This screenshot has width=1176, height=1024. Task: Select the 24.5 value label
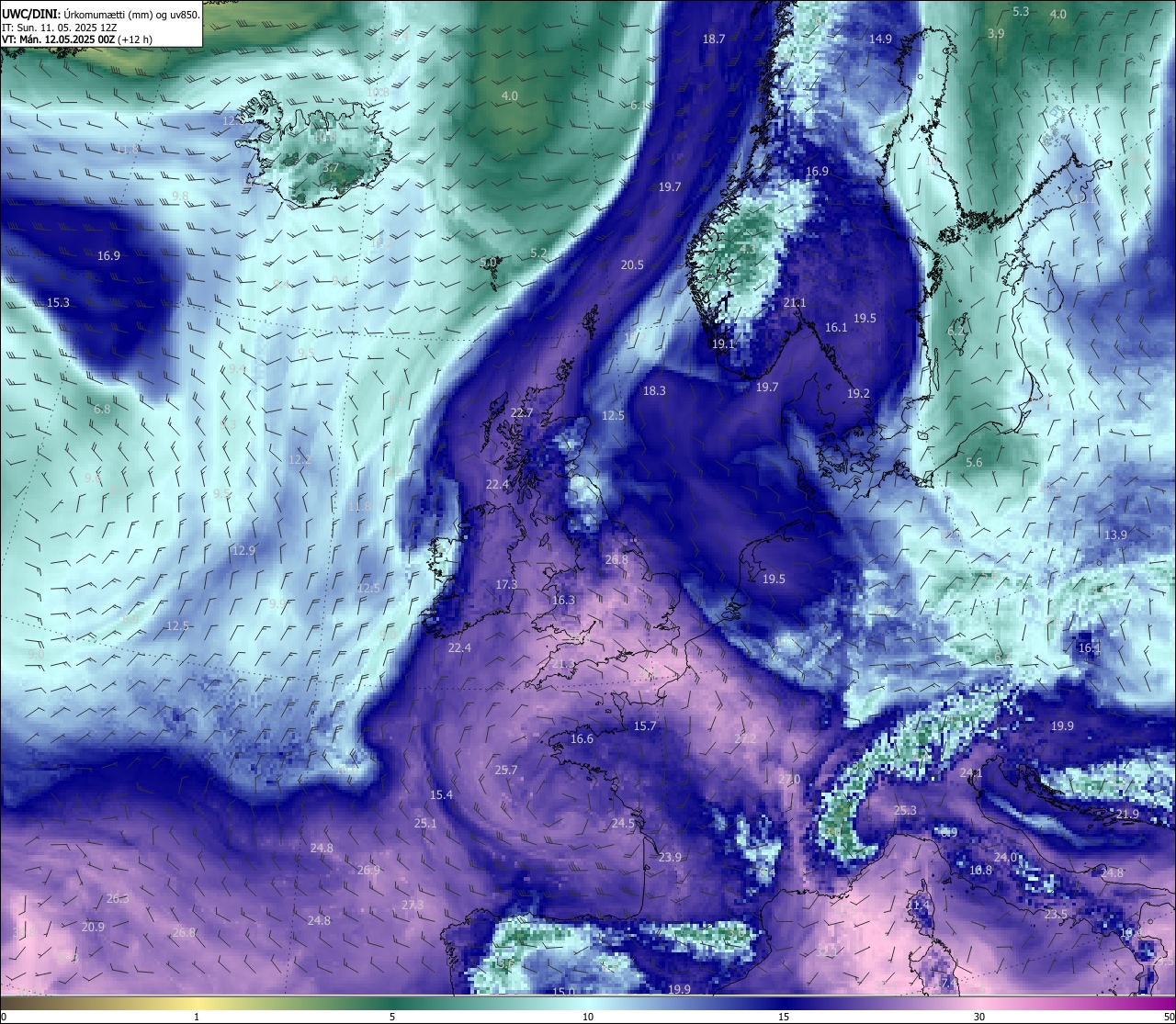pyautogui.click(x=623, y=823)
